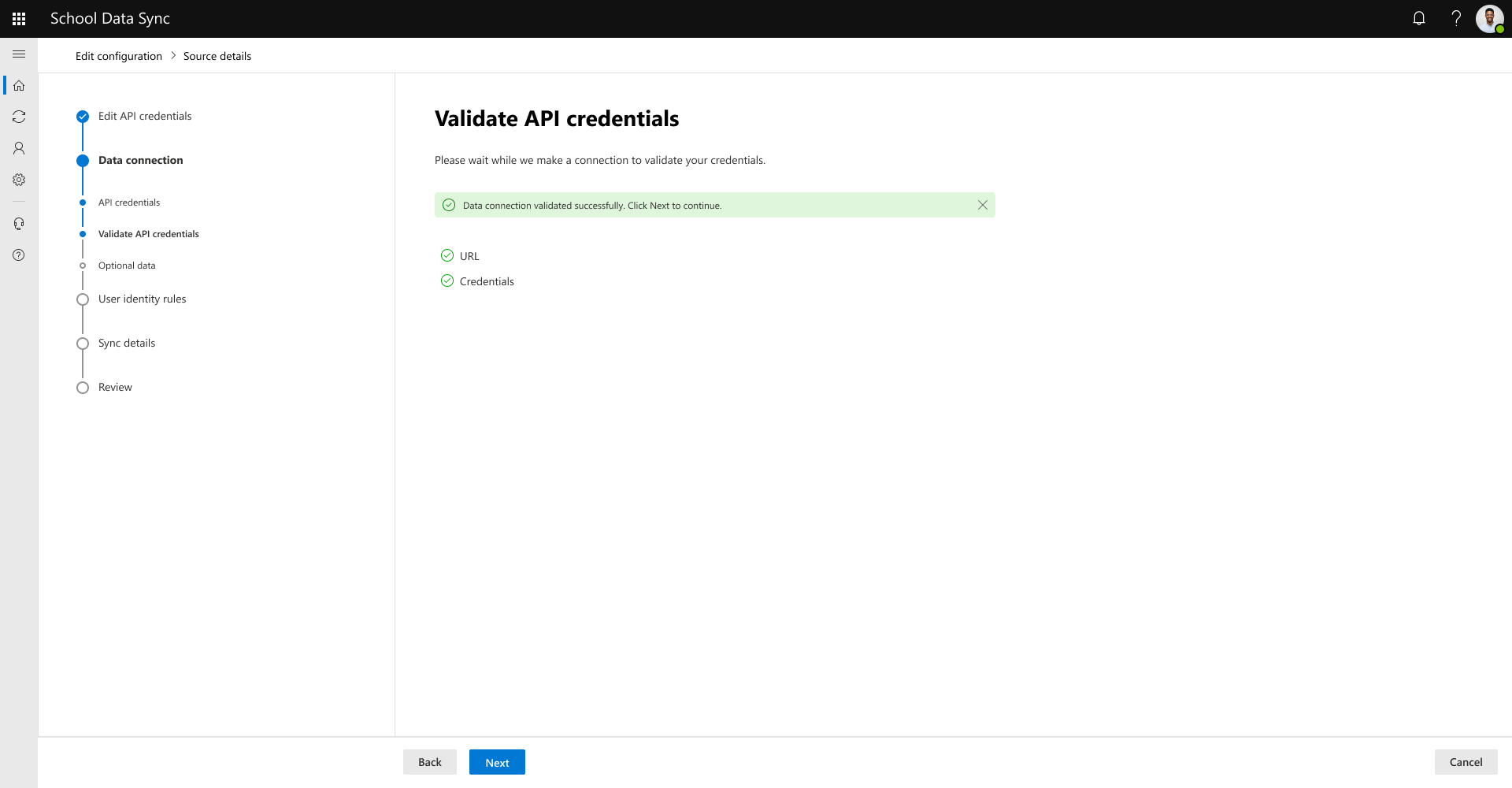Click the Next button
This screenshot has width=1512, height=788.
tap(497, 762)
